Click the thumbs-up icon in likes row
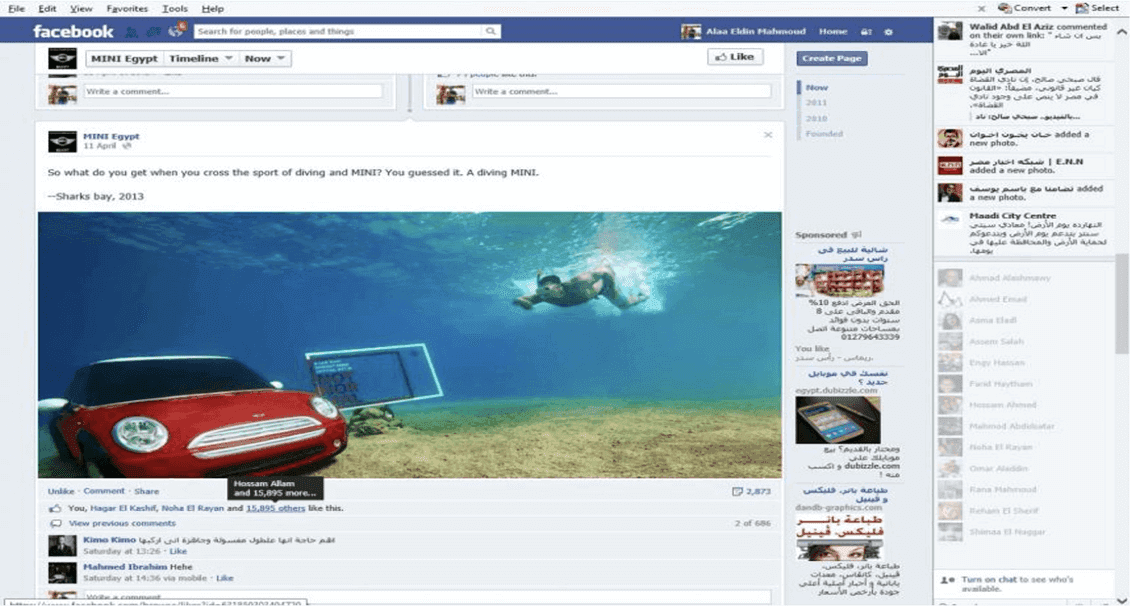 (55, 508)
